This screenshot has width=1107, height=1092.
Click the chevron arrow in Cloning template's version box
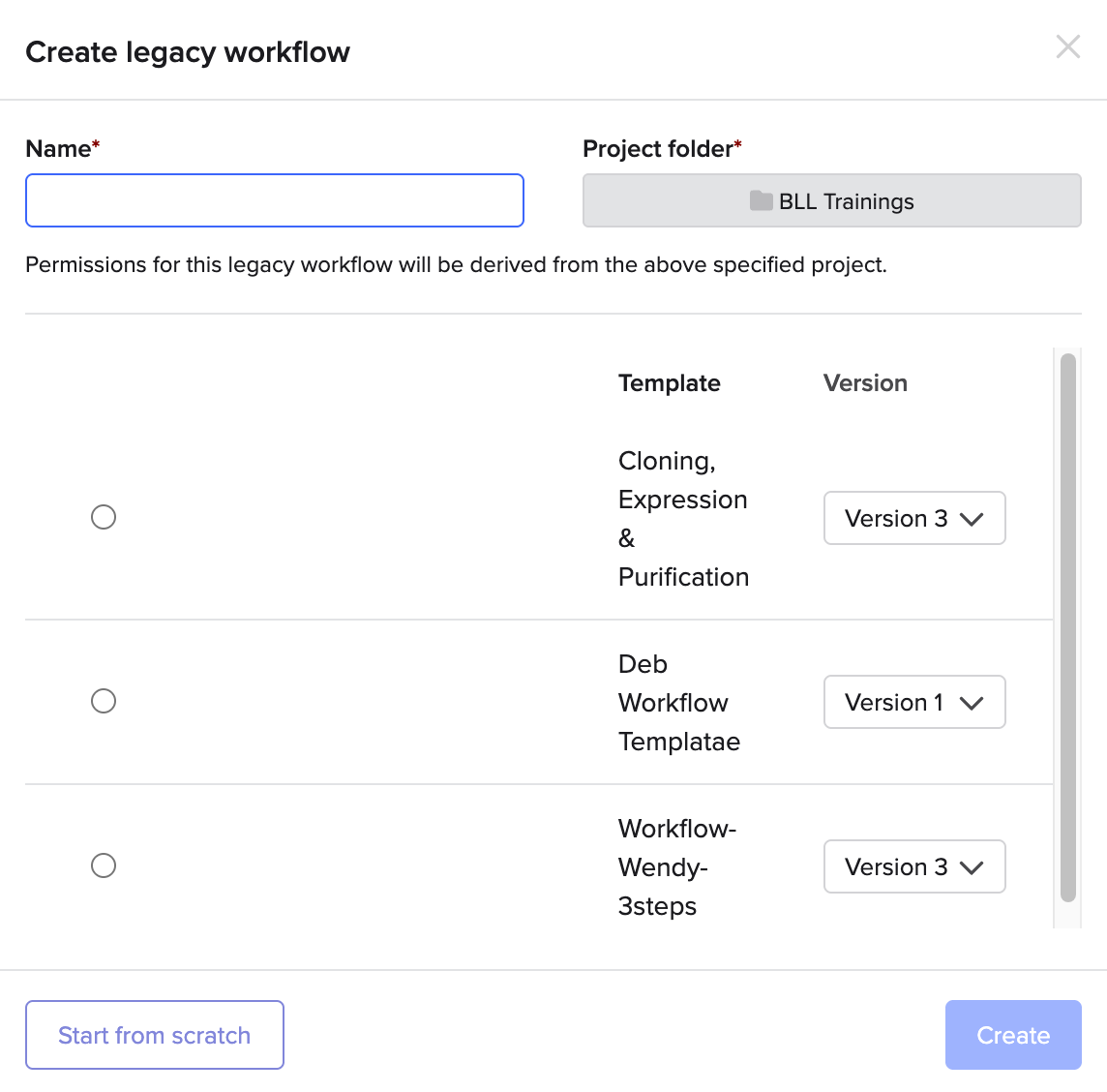click(x=972, y=519)
